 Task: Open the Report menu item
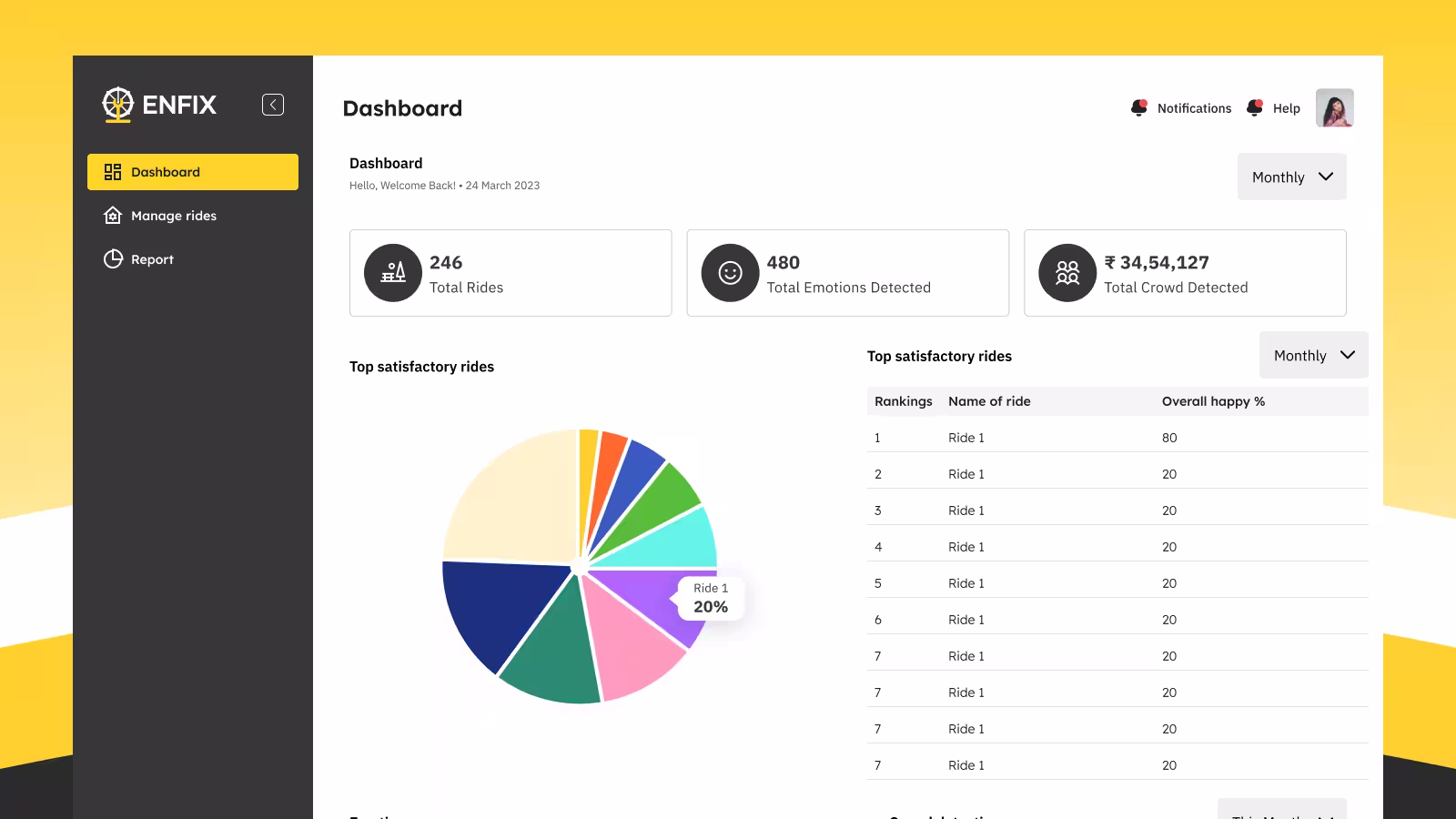tap(193, 259)
